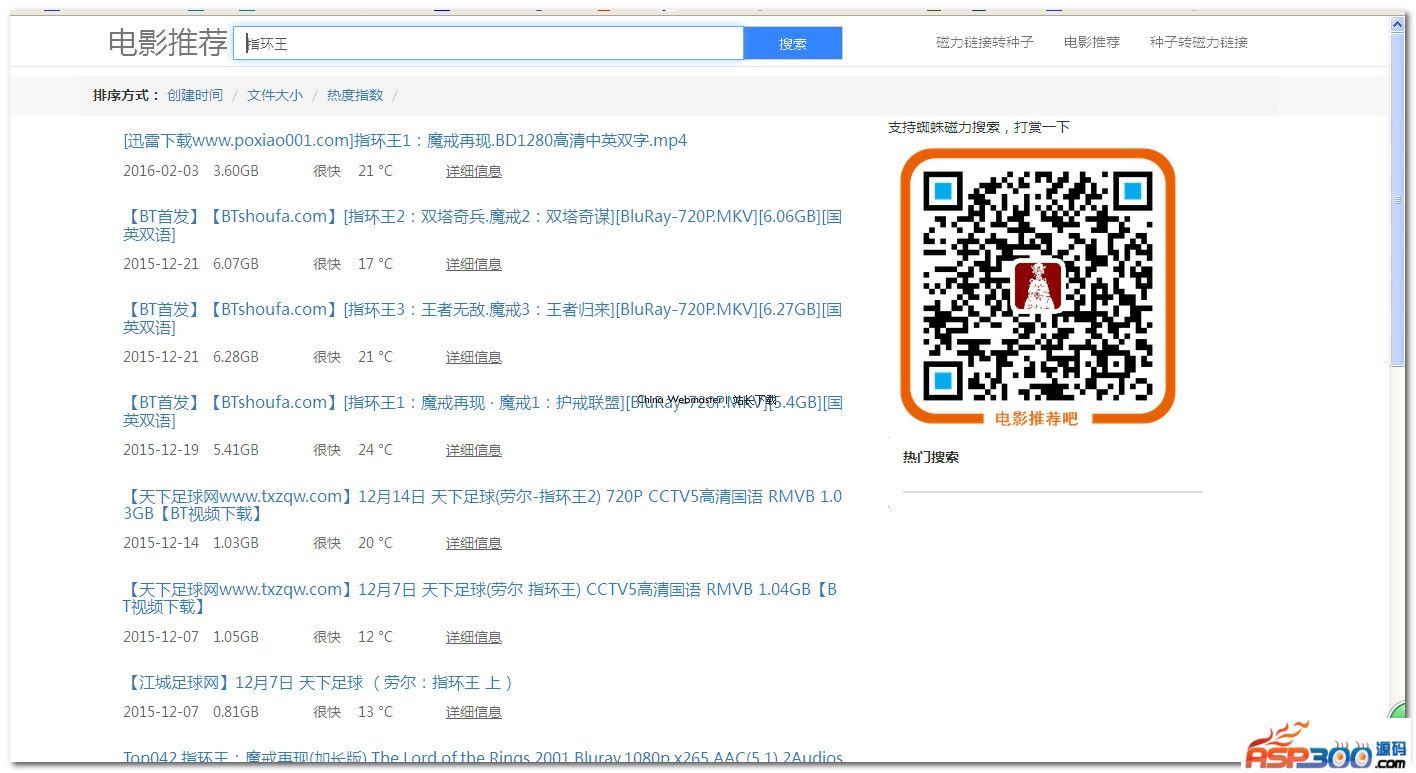This screenshot has height=773, width=1416.
Task: Click the scrollbar up arrow button
Action: (x=1398, y=24)
